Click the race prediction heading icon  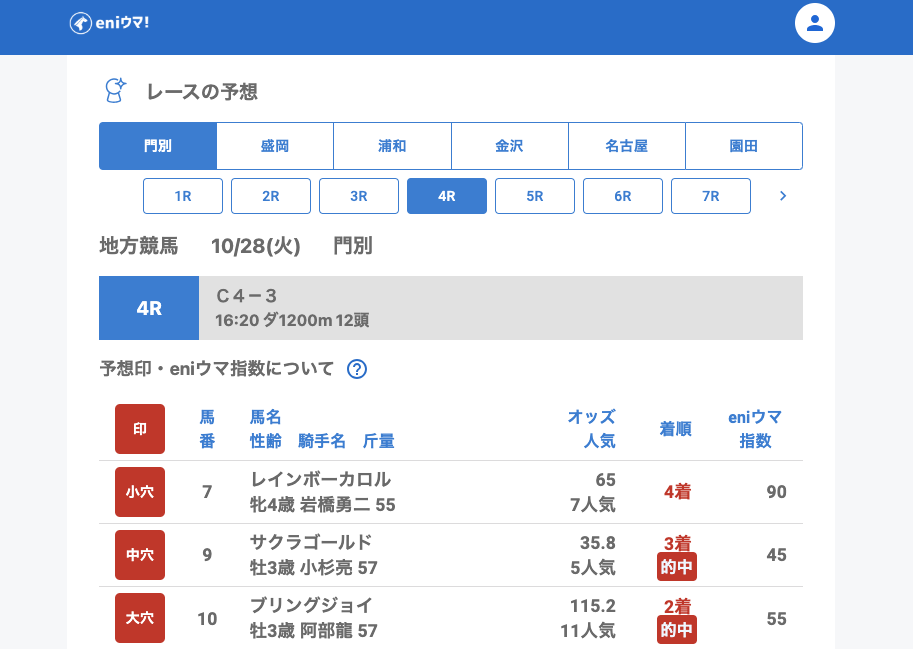click(x=116, y=91)
